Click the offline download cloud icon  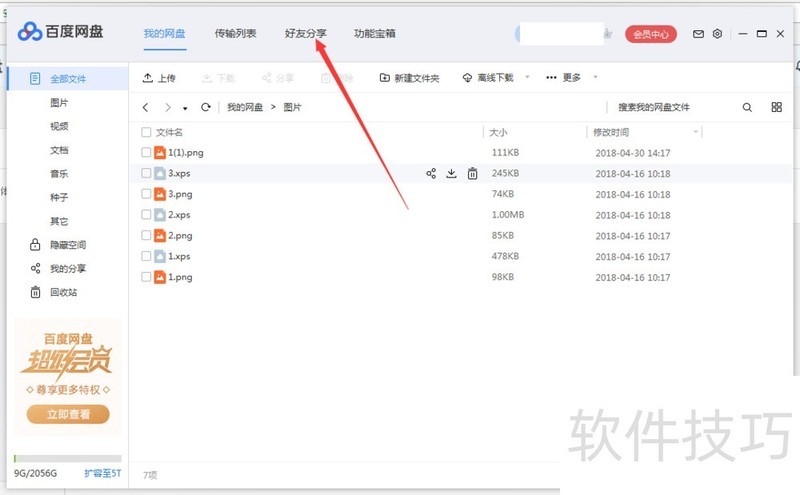pos(467,78)
